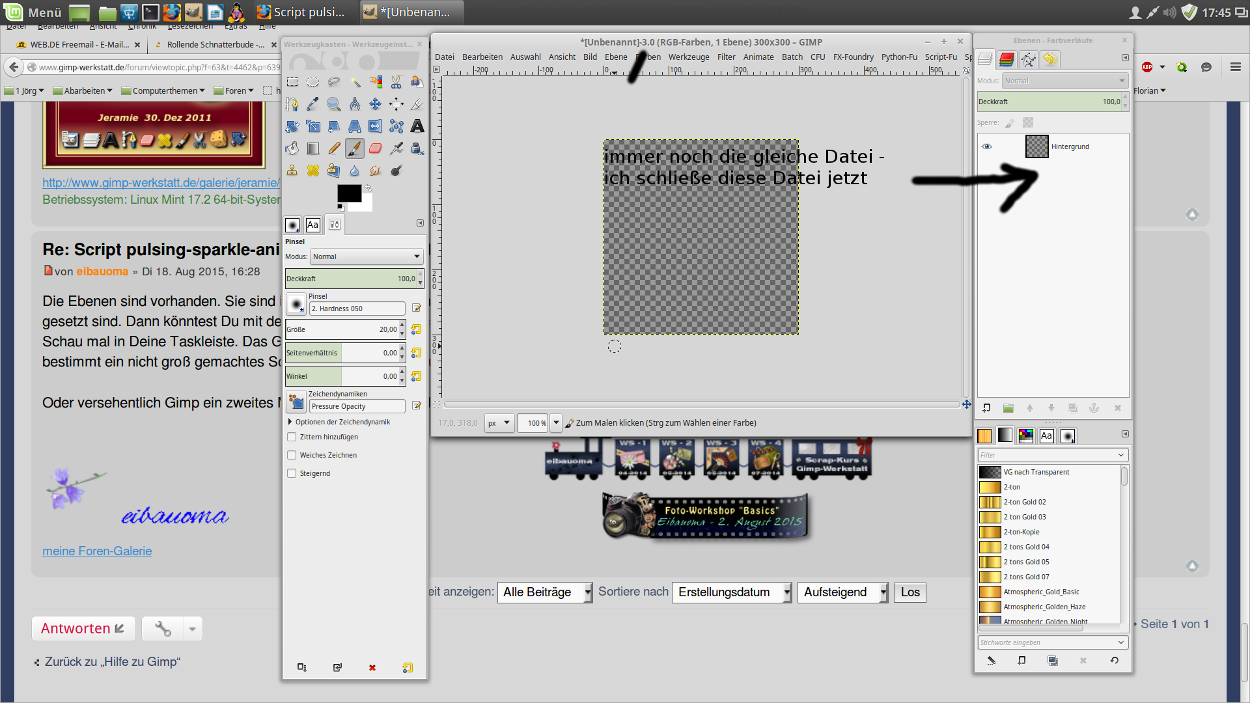Viewport: 1250px width, 703px height.
Task: Select the Eraser tool
Action: pyautogui.click(x=376, y=148)
